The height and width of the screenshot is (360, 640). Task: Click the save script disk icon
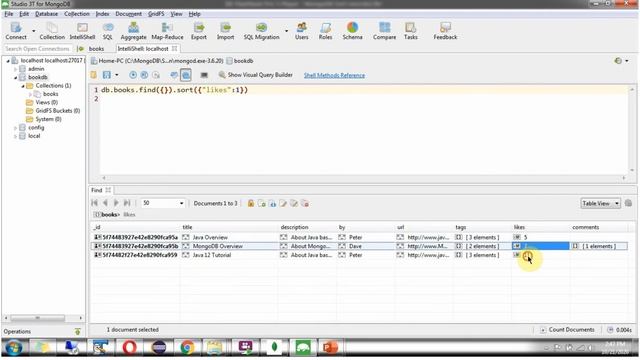point(107,75)
